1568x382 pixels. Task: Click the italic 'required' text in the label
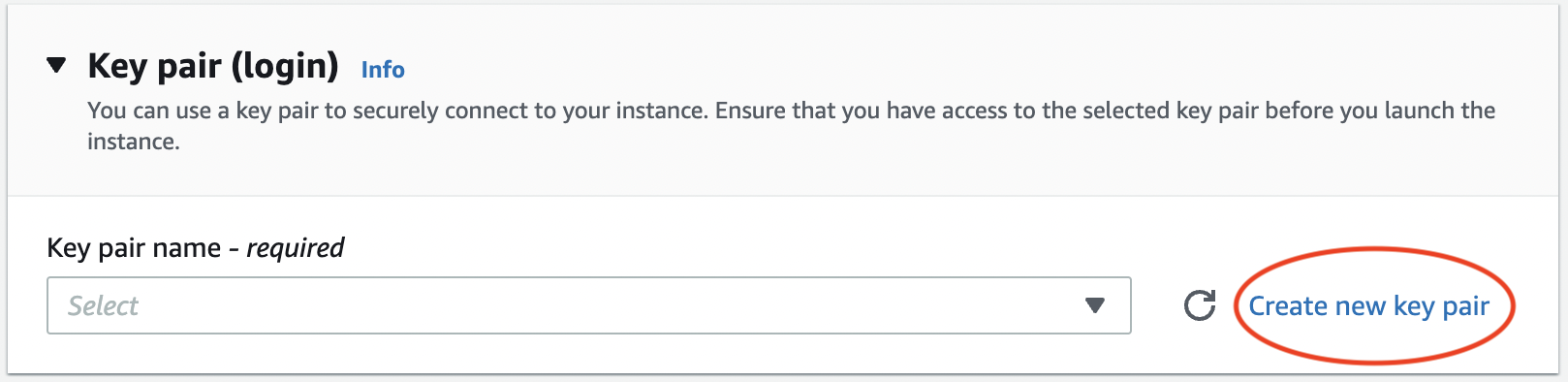tap(296, 248)
